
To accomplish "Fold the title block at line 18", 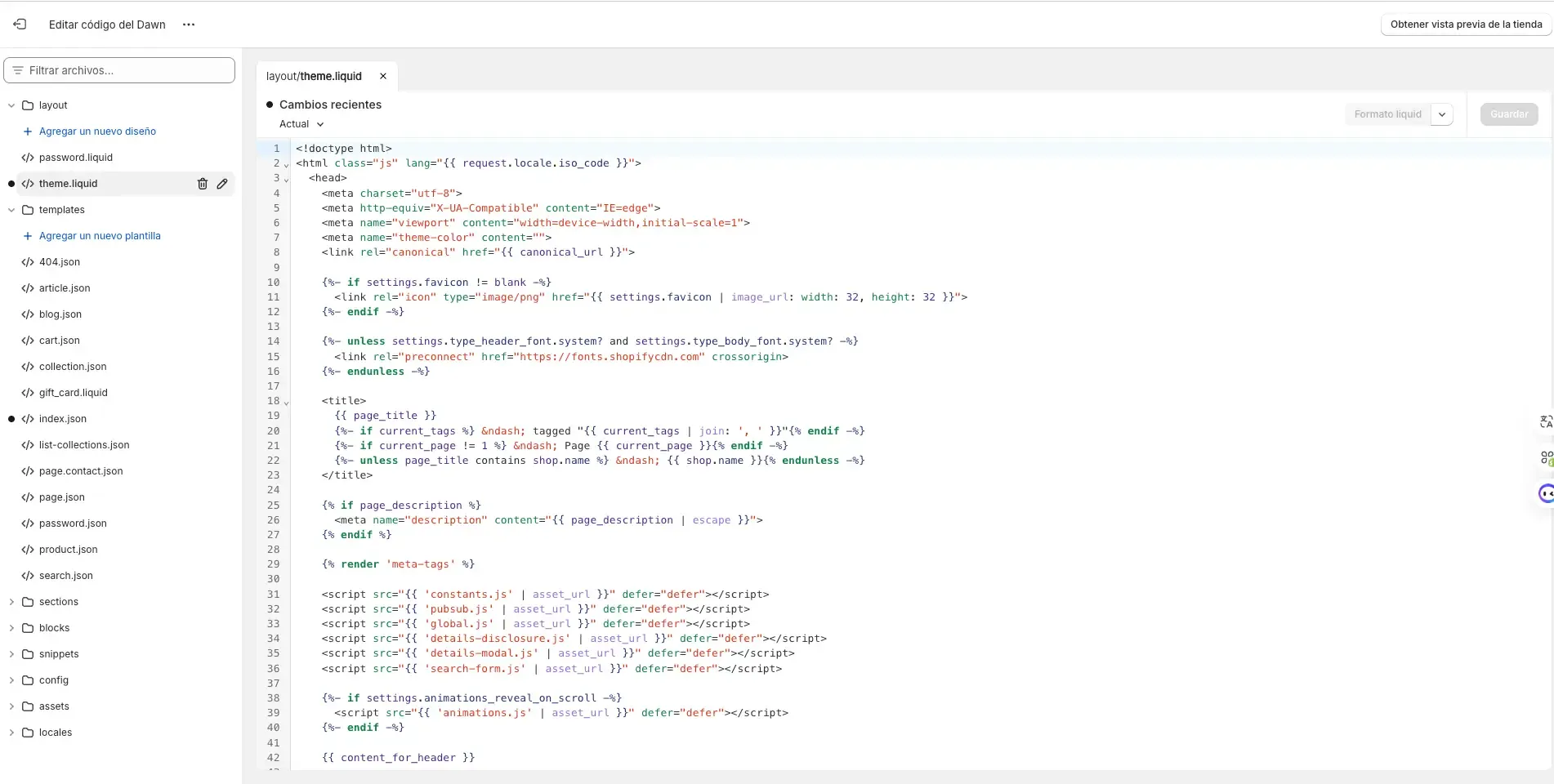I will (x=286, y=402).
